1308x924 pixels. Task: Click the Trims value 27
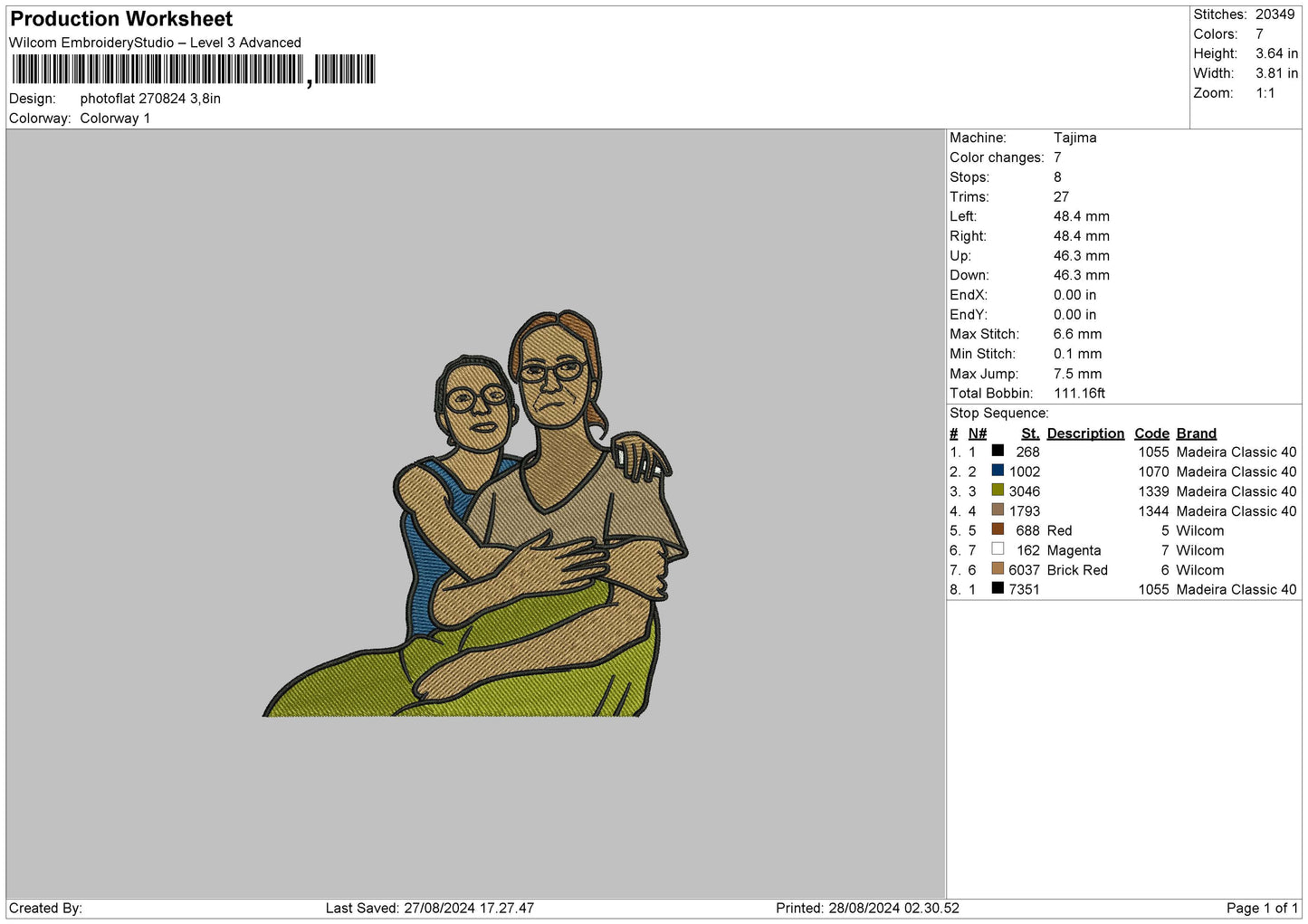click(x=1061, y=197)
